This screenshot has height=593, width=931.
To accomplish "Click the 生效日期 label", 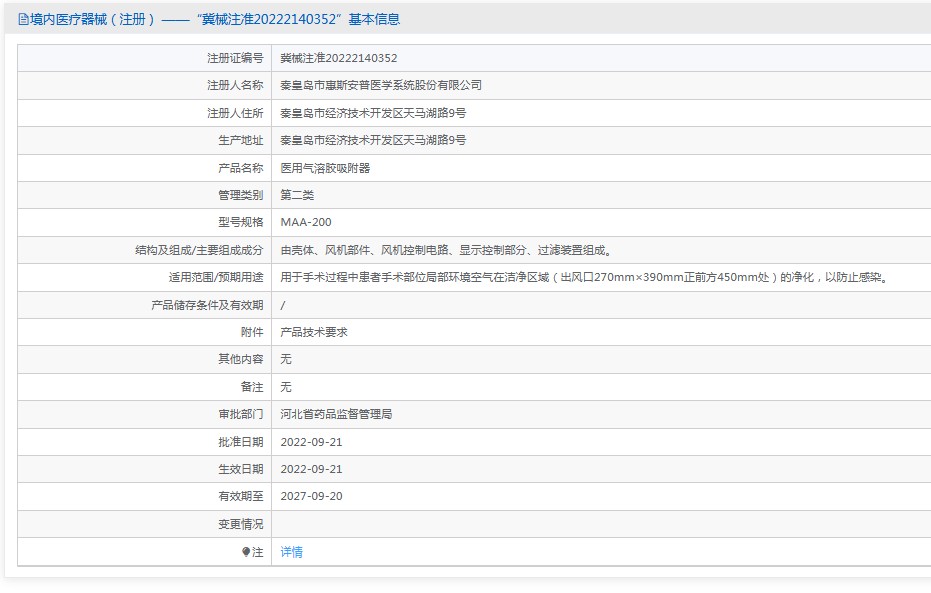I will click(x=240, y=470).
